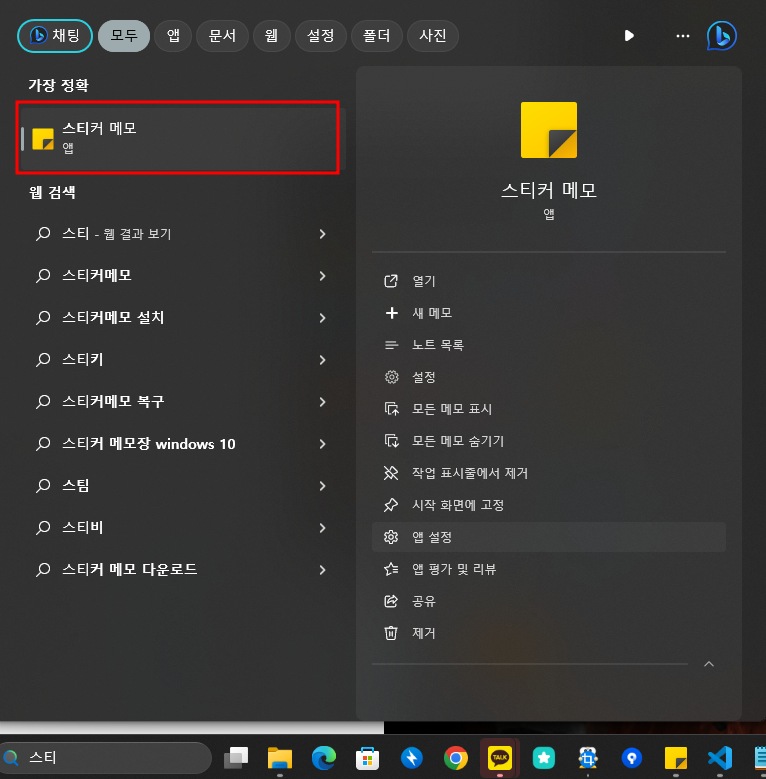Unpin via 작업 표시줄에서 제거
Image resolution: width=766 pixels, height=779 pixels.
click(x=548, y=473)
